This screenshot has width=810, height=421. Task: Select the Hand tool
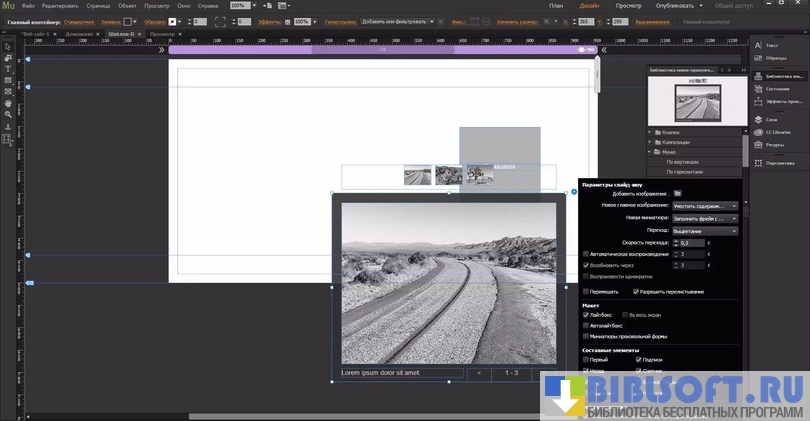8,103
